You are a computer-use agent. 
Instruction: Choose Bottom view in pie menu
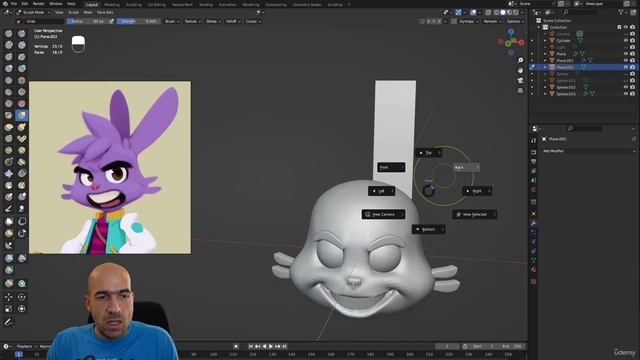[428, 229]
